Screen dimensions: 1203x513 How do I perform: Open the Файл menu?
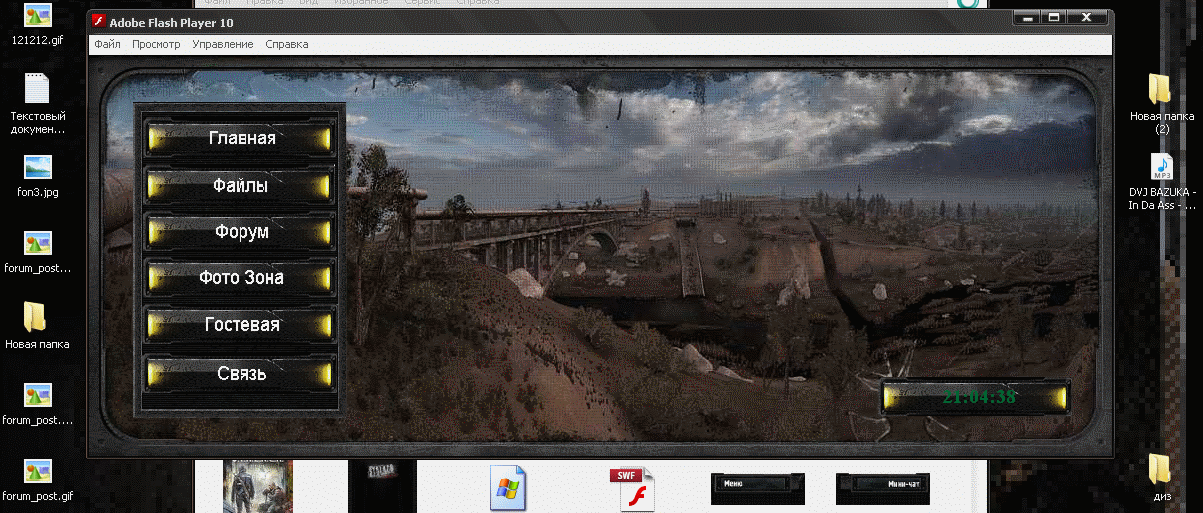tap(107, 44)
